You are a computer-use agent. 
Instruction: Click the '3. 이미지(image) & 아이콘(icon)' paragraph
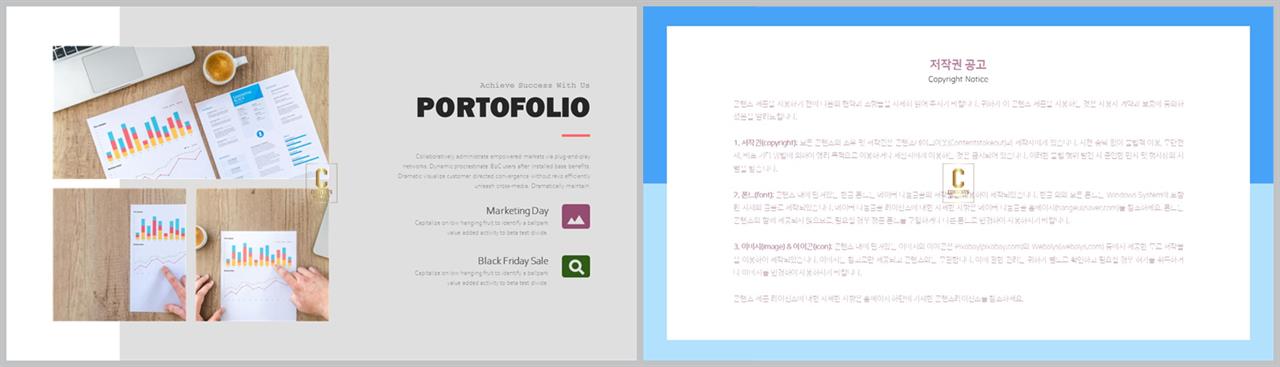point(958,259)
